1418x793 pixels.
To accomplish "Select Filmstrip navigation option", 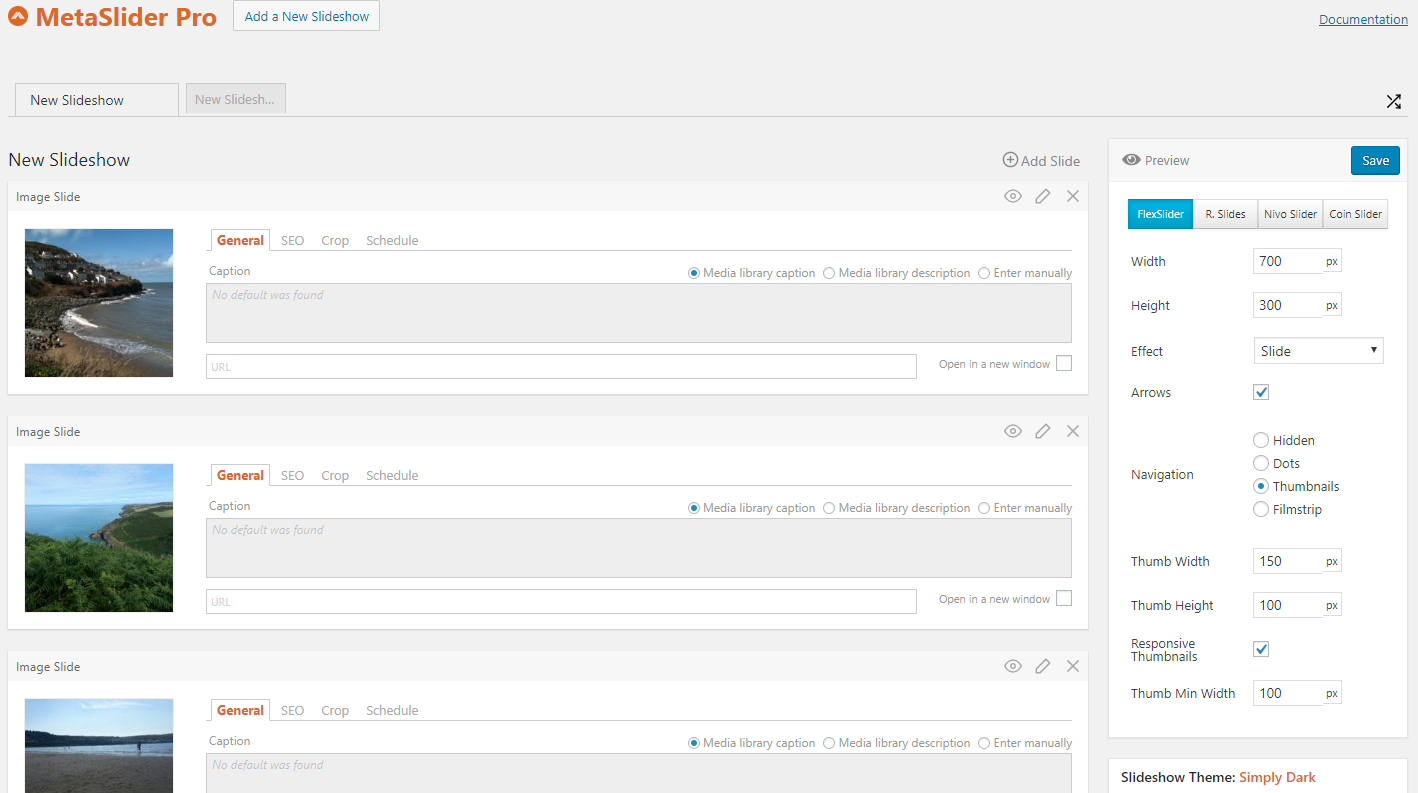I will pyautogui.click(x=1261, y=509).
